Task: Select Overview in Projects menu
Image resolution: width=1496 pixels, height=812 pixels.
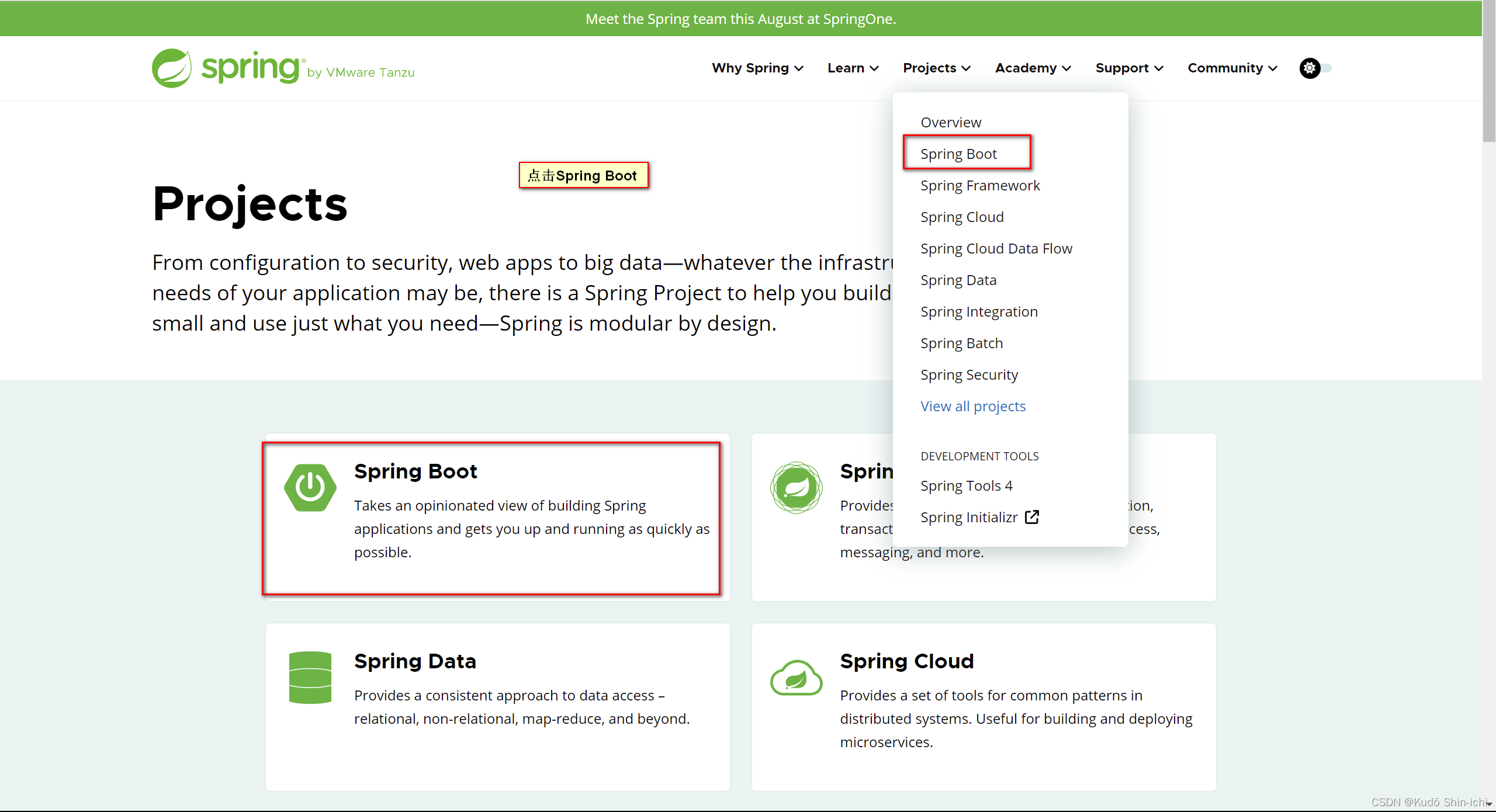Action: [x=951, y=123]
